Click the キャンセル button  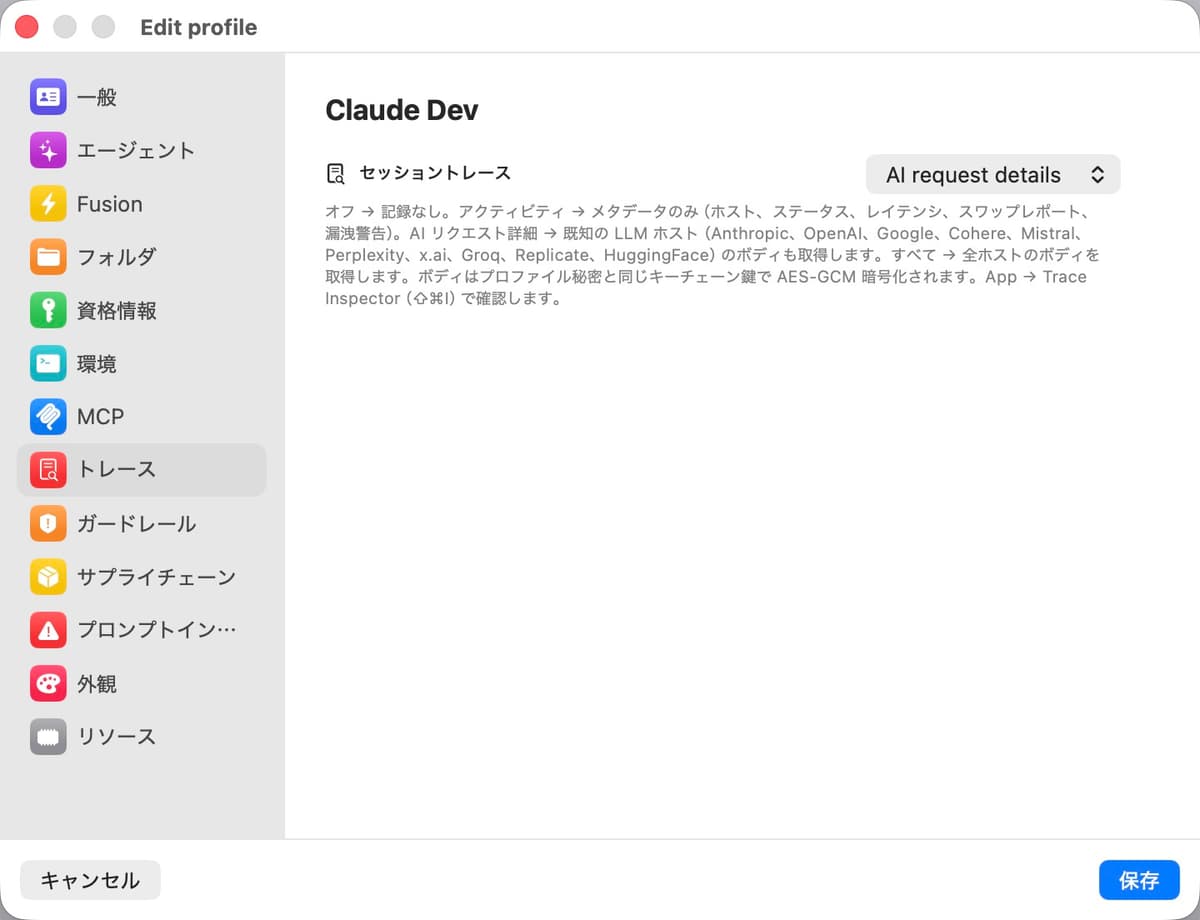[90, 880]
